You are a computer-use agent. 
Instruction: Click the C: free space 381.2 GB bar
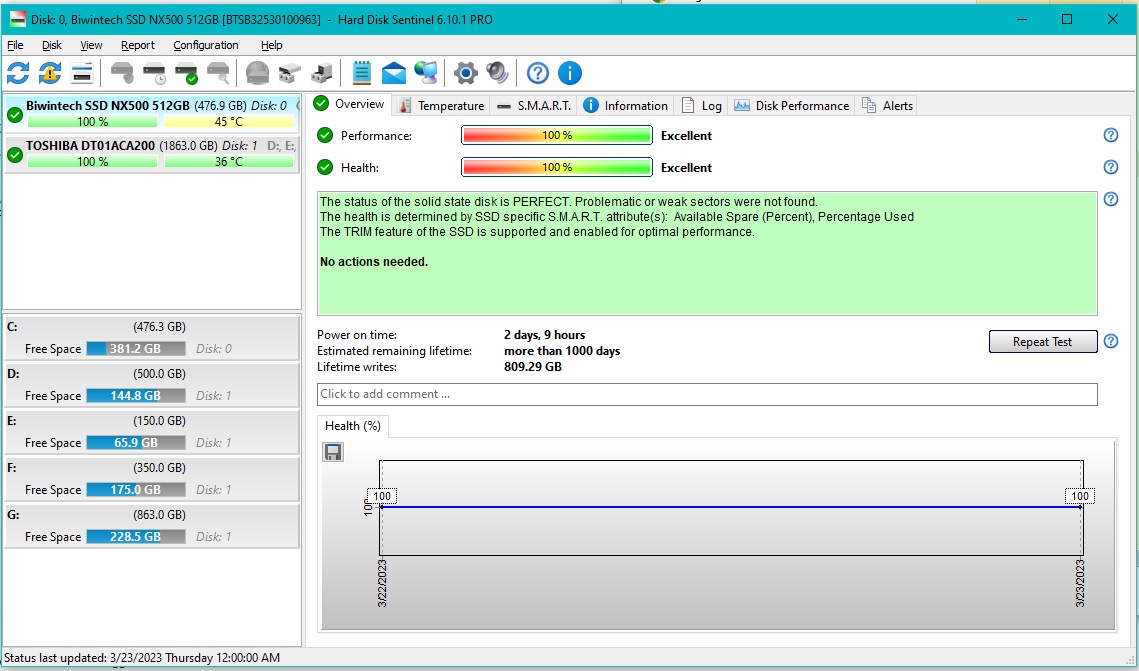[136, 349]
